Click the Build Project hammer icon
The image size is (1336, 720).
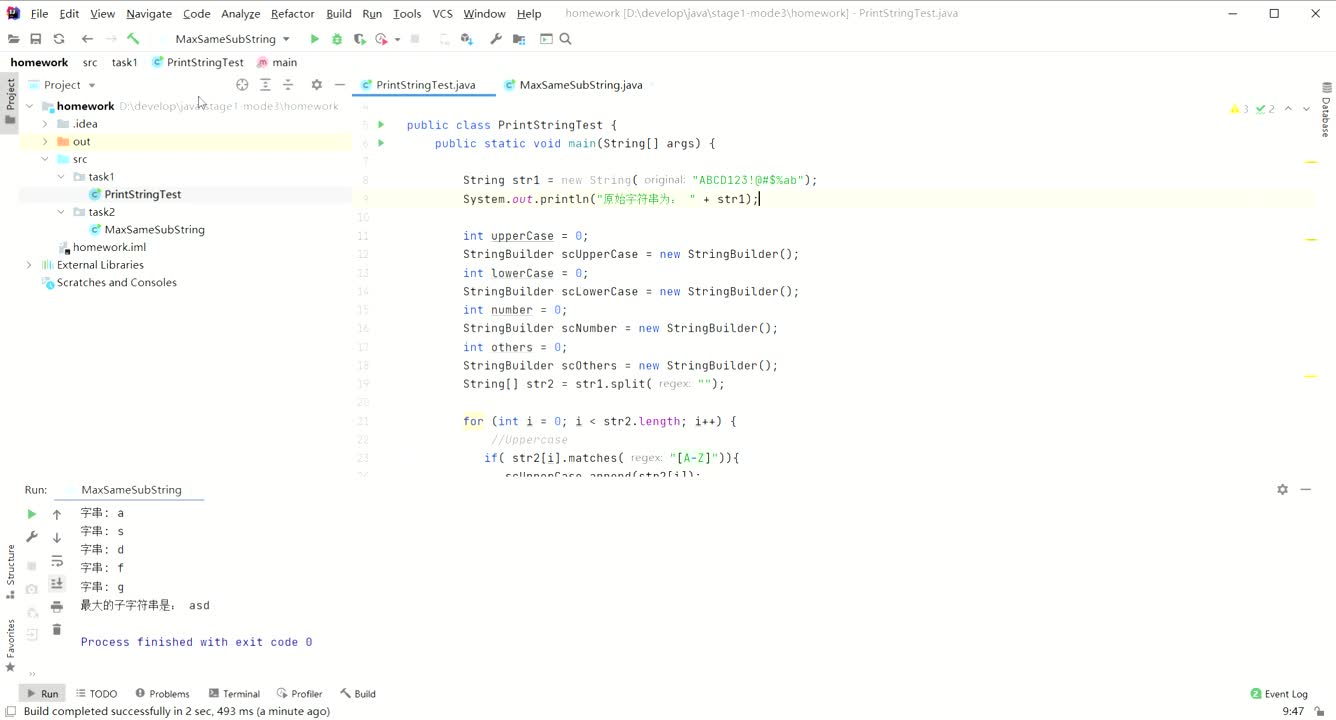click(133, 39)
